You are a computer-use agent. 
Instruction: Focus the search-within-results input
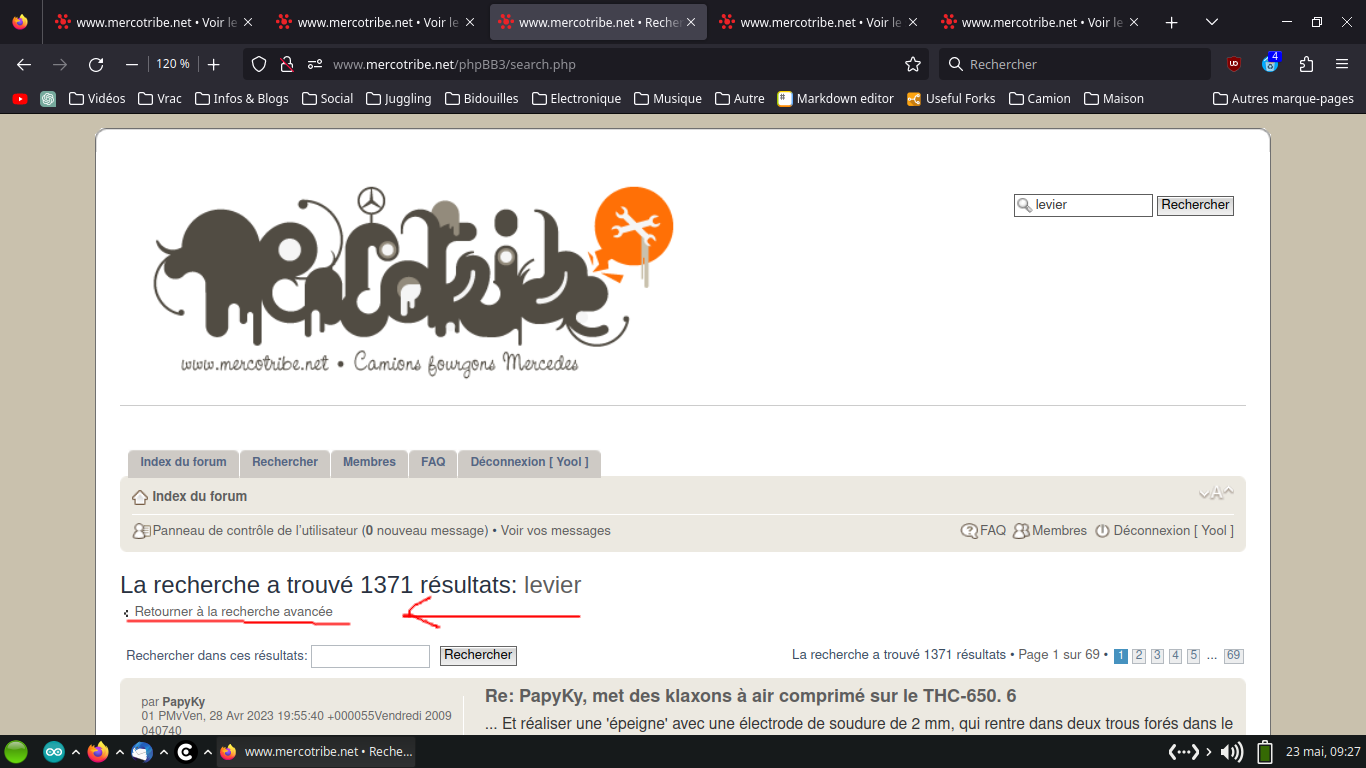coord(370,656)
